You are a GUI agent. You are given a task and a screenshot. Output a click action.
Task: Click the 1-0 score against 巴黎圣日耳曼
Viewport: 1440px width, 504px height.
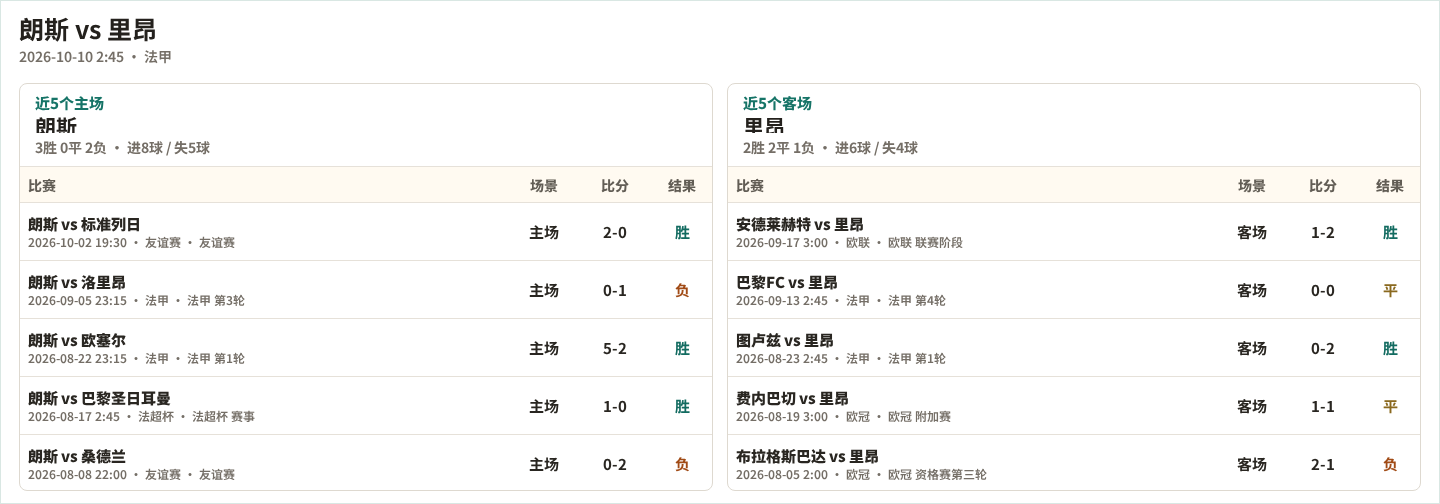point(615,406)
